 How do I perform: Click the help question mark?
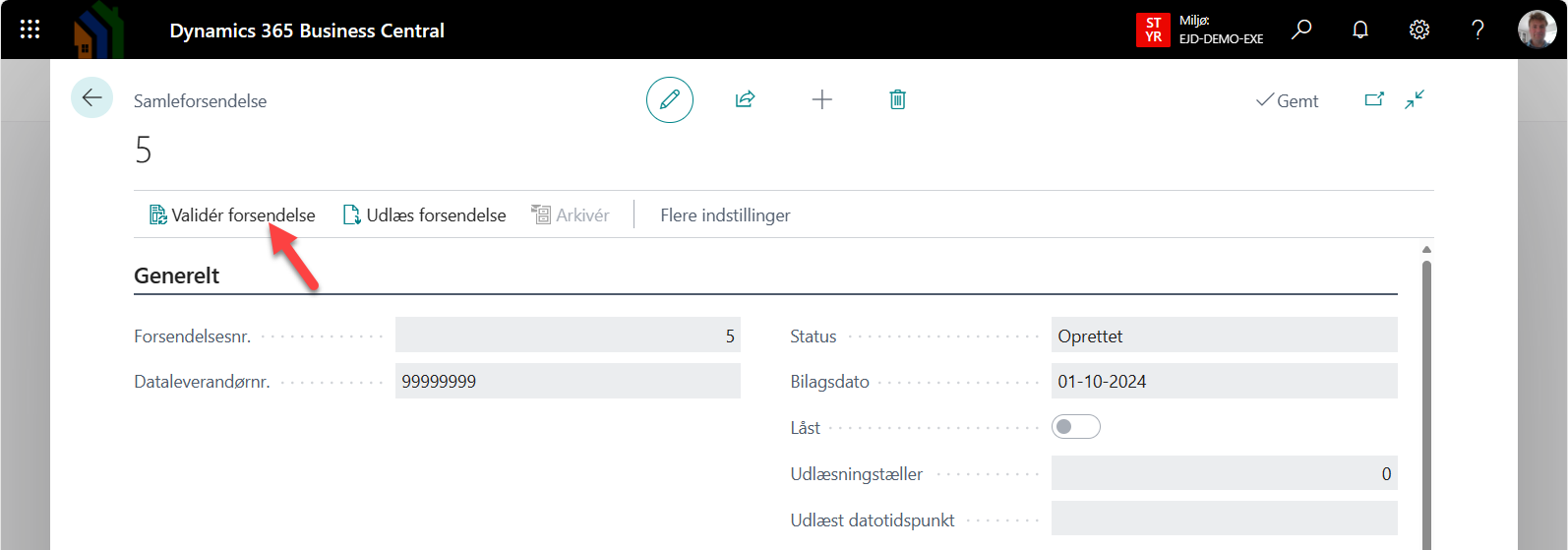coord(1478,30)
